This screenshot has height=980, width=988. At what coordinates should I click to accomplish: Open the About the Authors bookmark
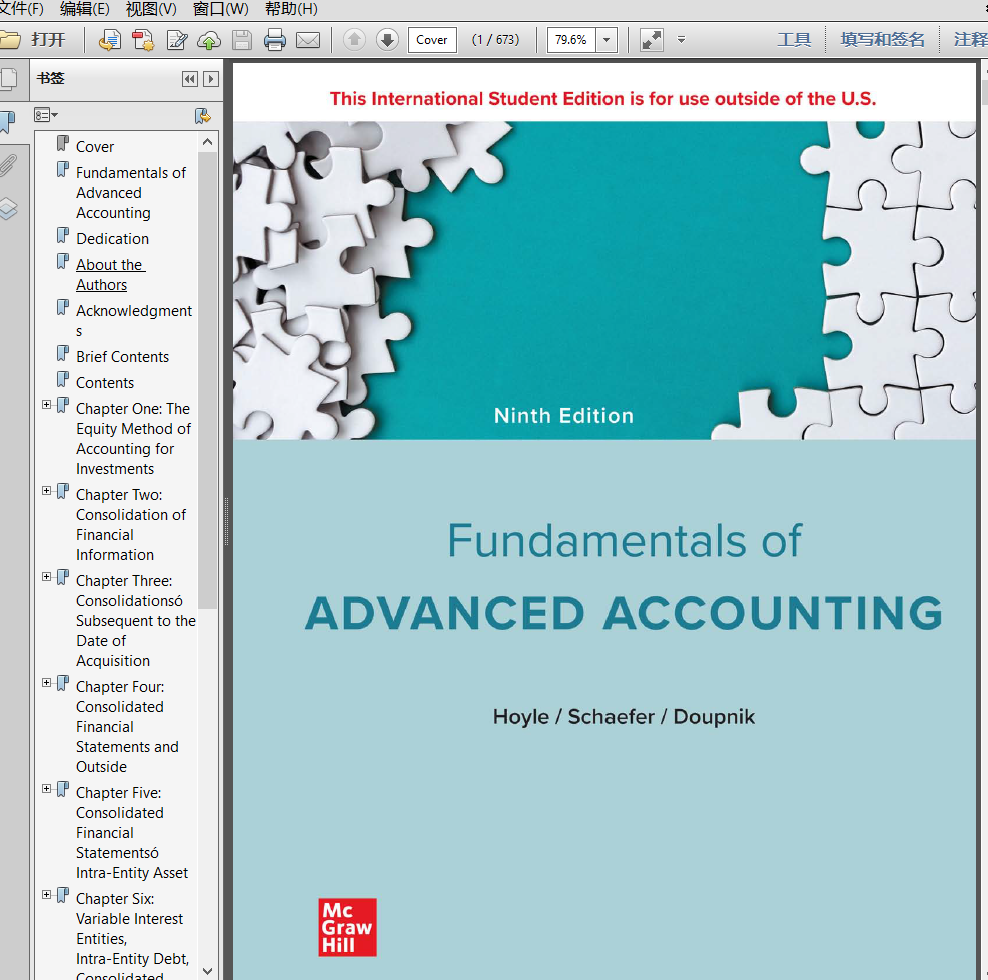point(110,275)
